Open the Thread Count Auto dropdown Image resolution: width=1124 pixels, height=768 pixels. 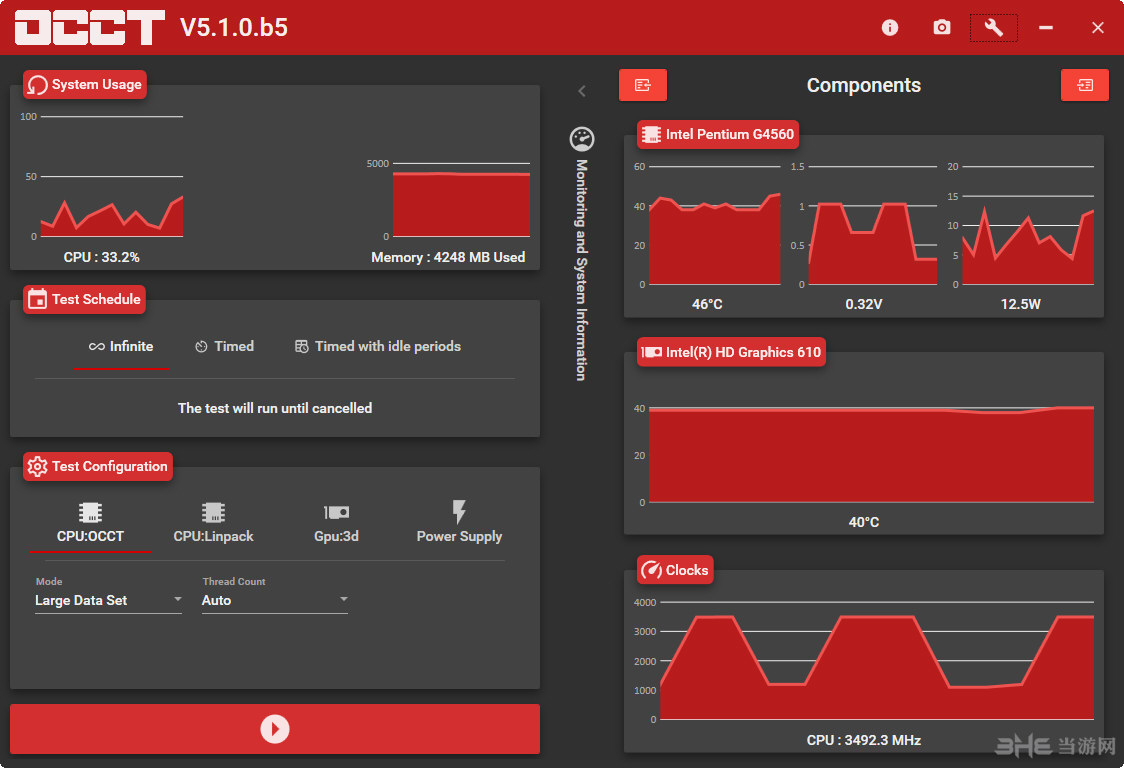coord(275,600)
